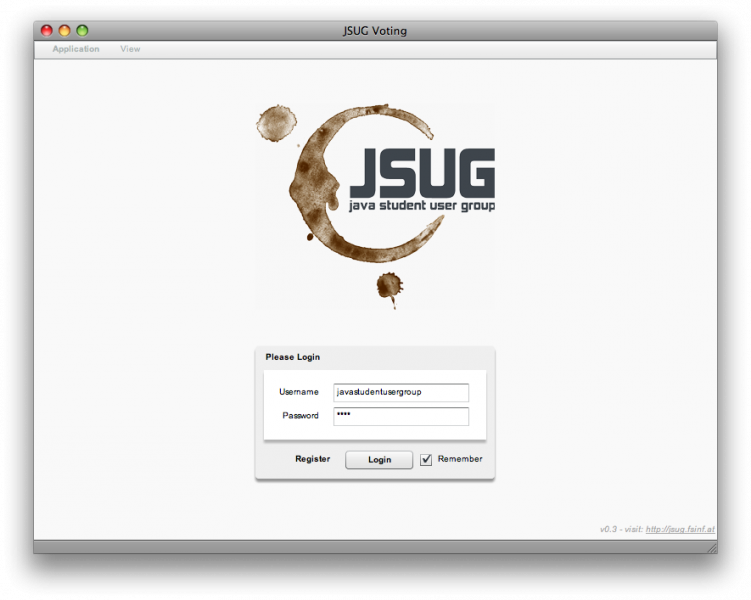Screen dimensions: 751x600
Task: Click the 'Remember' label text
Action: [460, 459]
